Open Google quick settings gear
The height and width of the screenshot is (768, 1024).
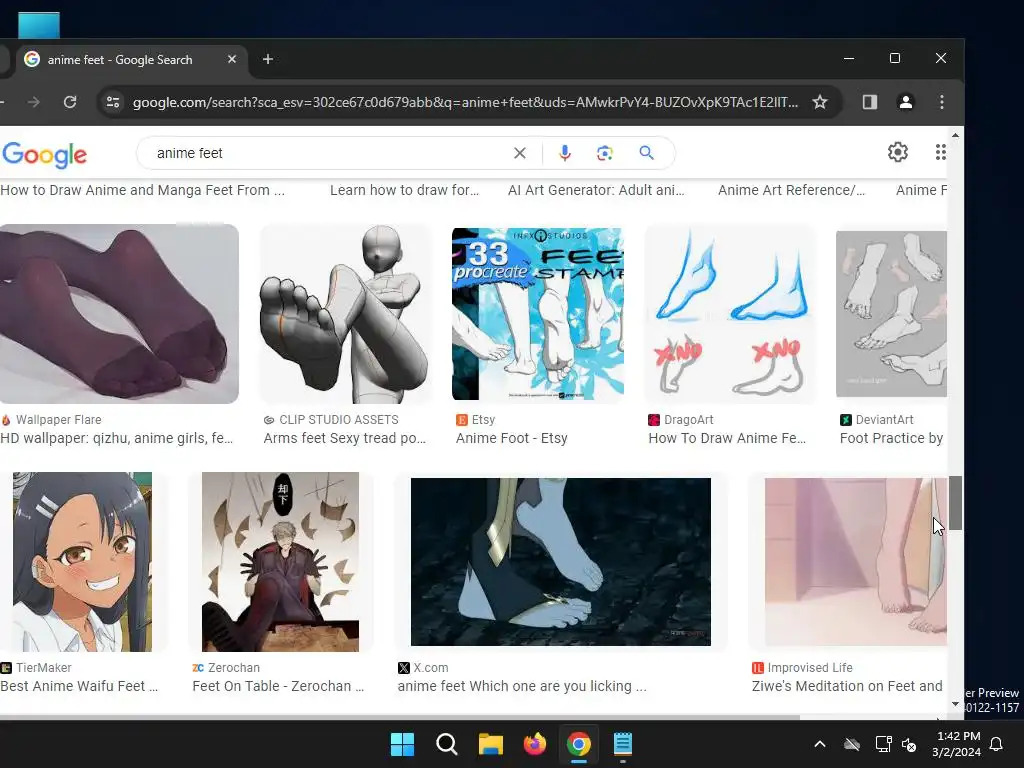[898, 152]
